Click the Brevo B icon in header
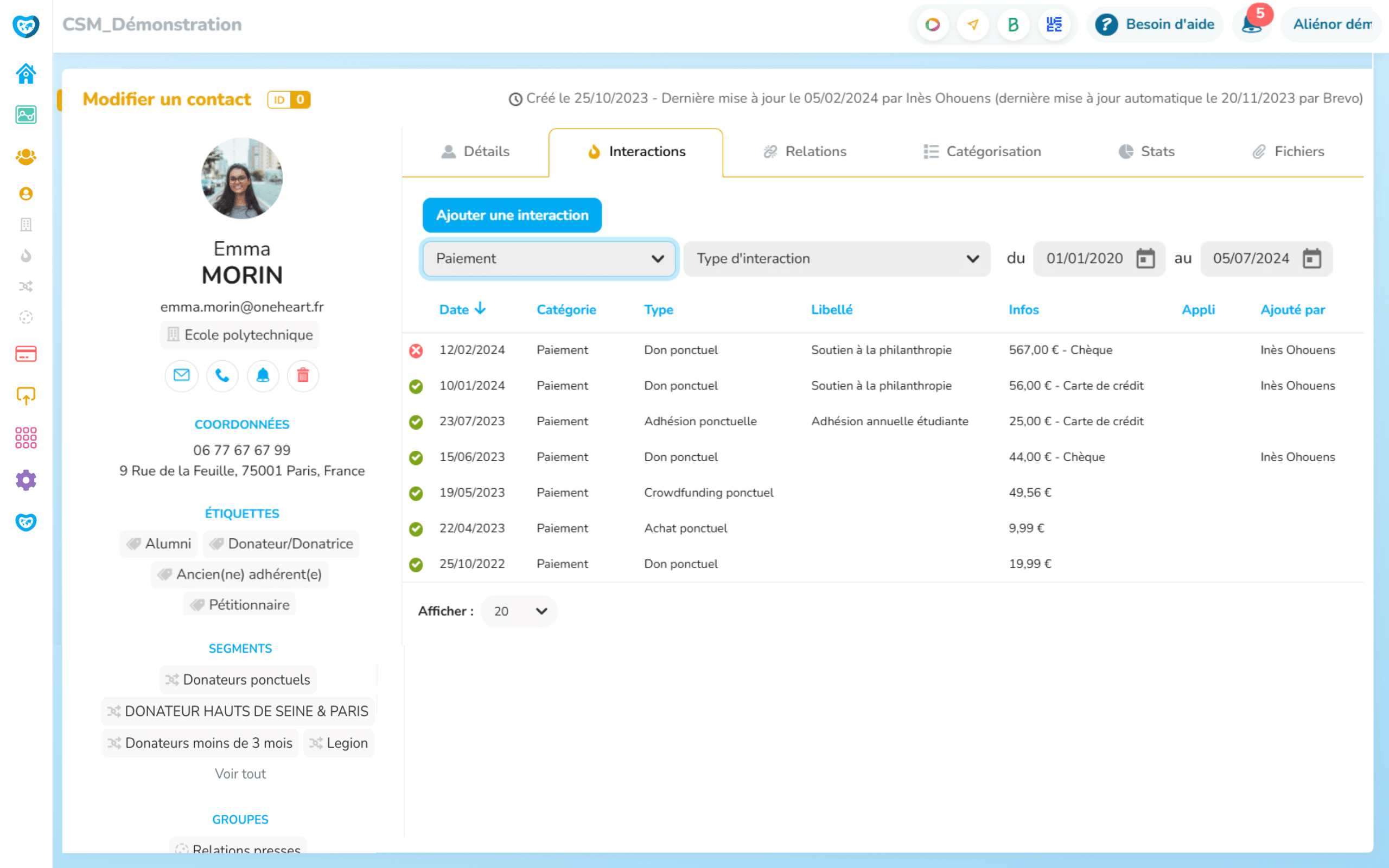The width and height of the screenshot is (1389, 868). coord(1013,24)
